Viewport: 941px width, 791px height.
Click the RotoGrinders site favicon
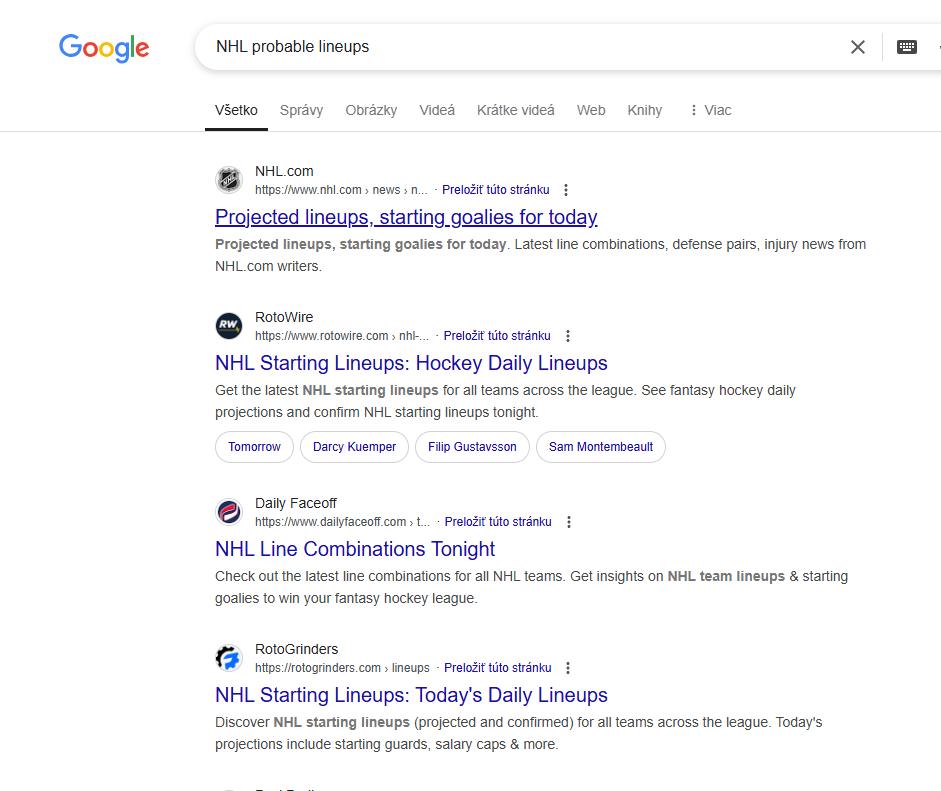[229, 657]
